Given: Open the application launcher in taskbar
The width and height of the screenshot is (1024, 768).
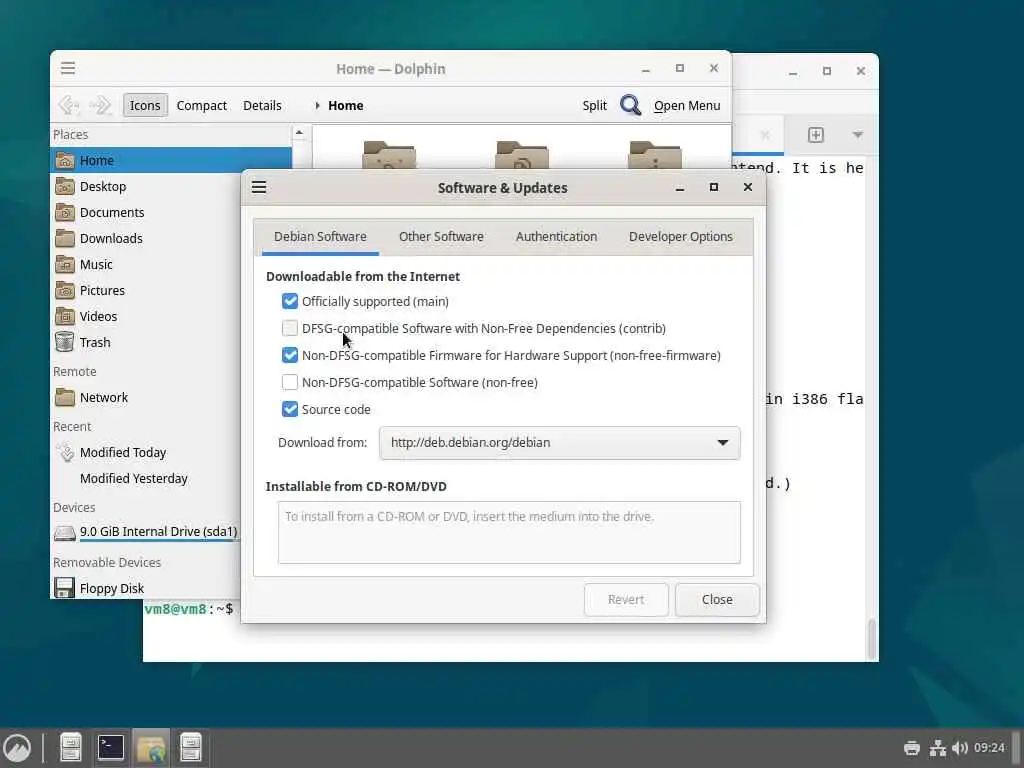Looking at the screenshot, I should (x=17, y=748).
